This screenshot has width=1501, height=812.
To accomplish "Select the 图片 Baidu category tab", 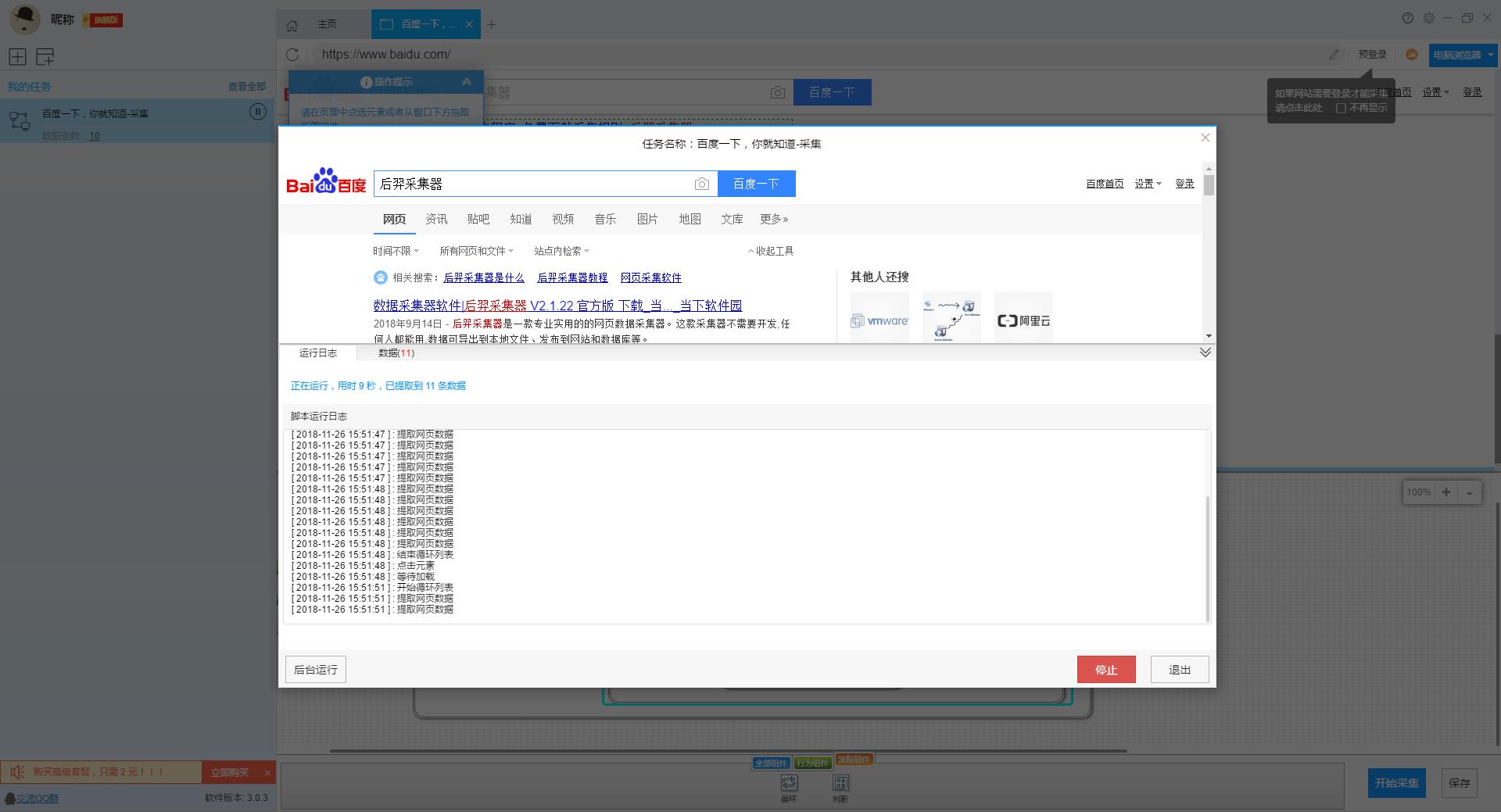I will [x=647, y=219].
